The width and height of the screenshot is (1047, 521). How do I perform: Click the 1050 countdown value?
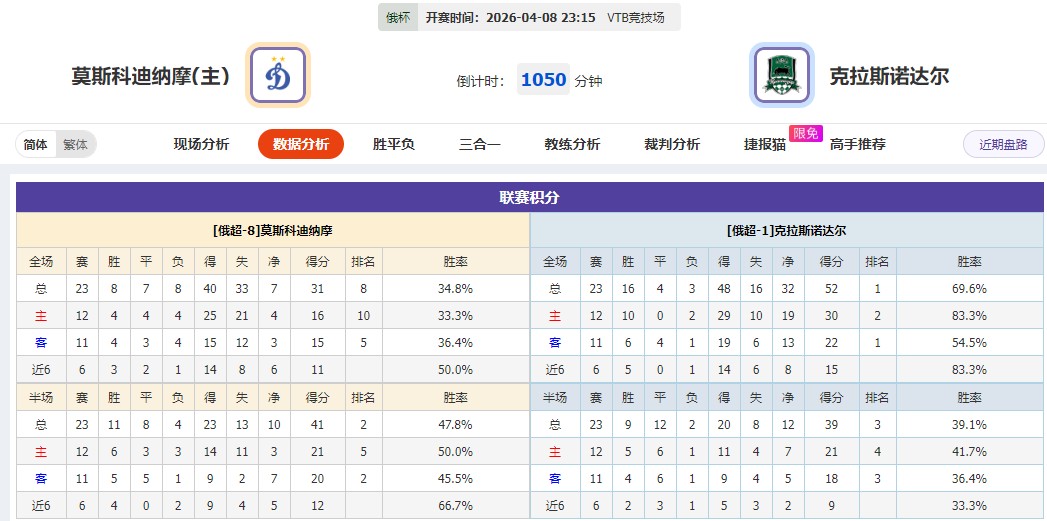543,80
